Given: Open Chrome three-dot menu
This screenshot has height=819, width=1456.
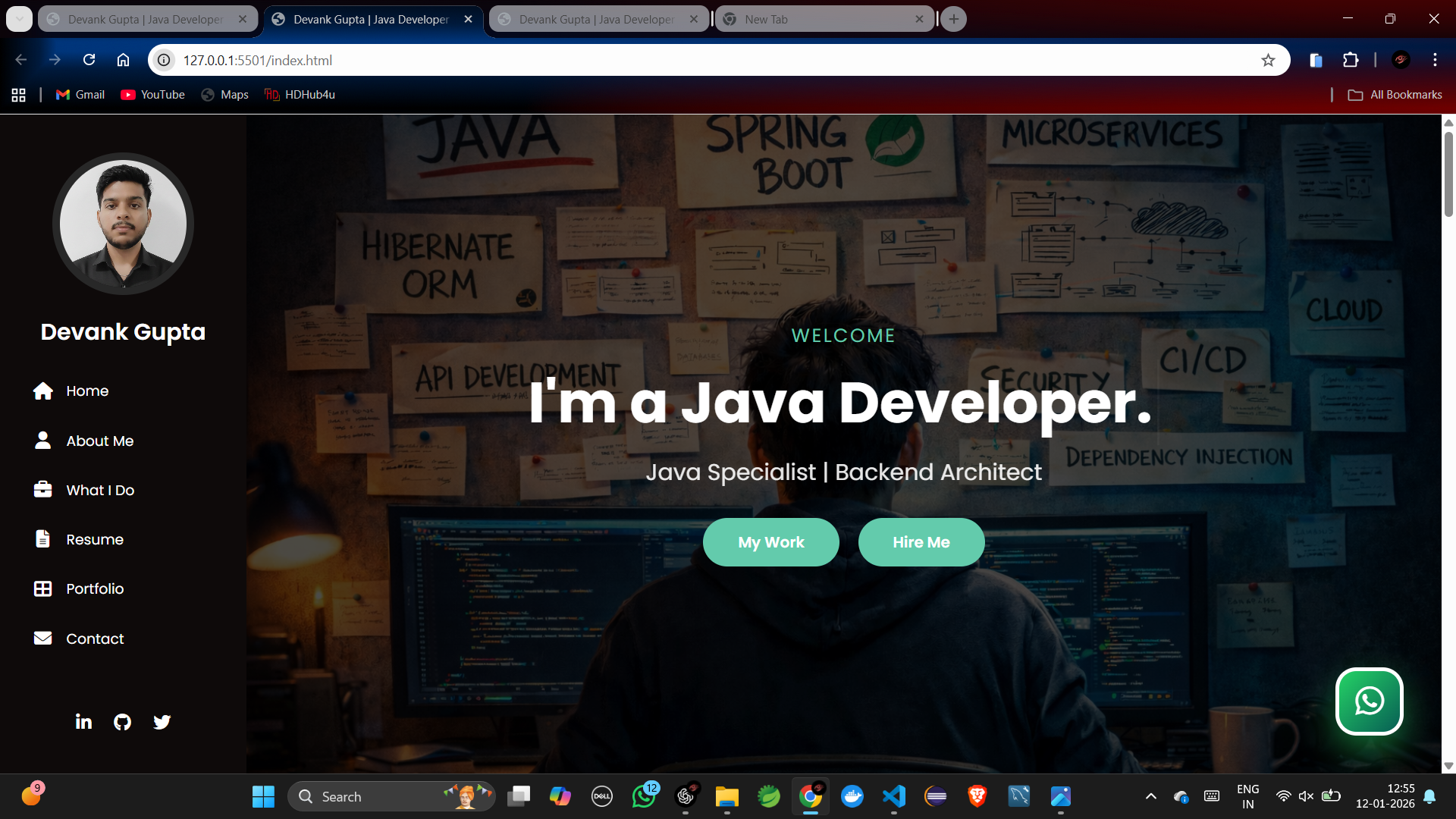Looking at the screenshot, I should tap(1435, 61).
